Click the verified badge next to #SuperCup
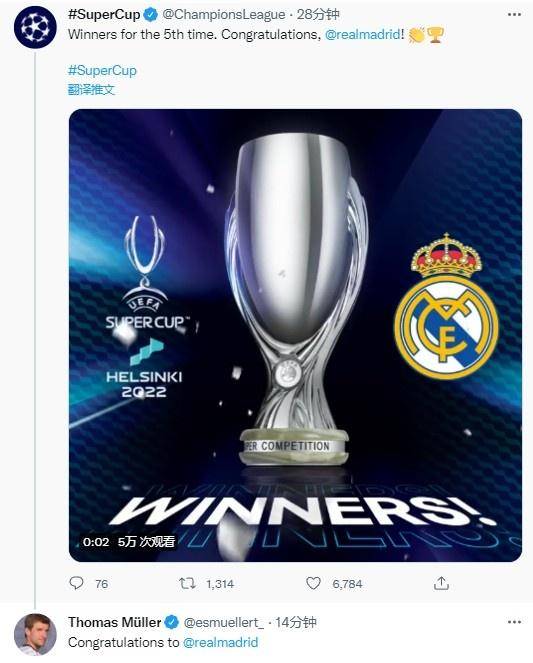Viewport: 533px width, 663px height. click(x=151, y=15)
